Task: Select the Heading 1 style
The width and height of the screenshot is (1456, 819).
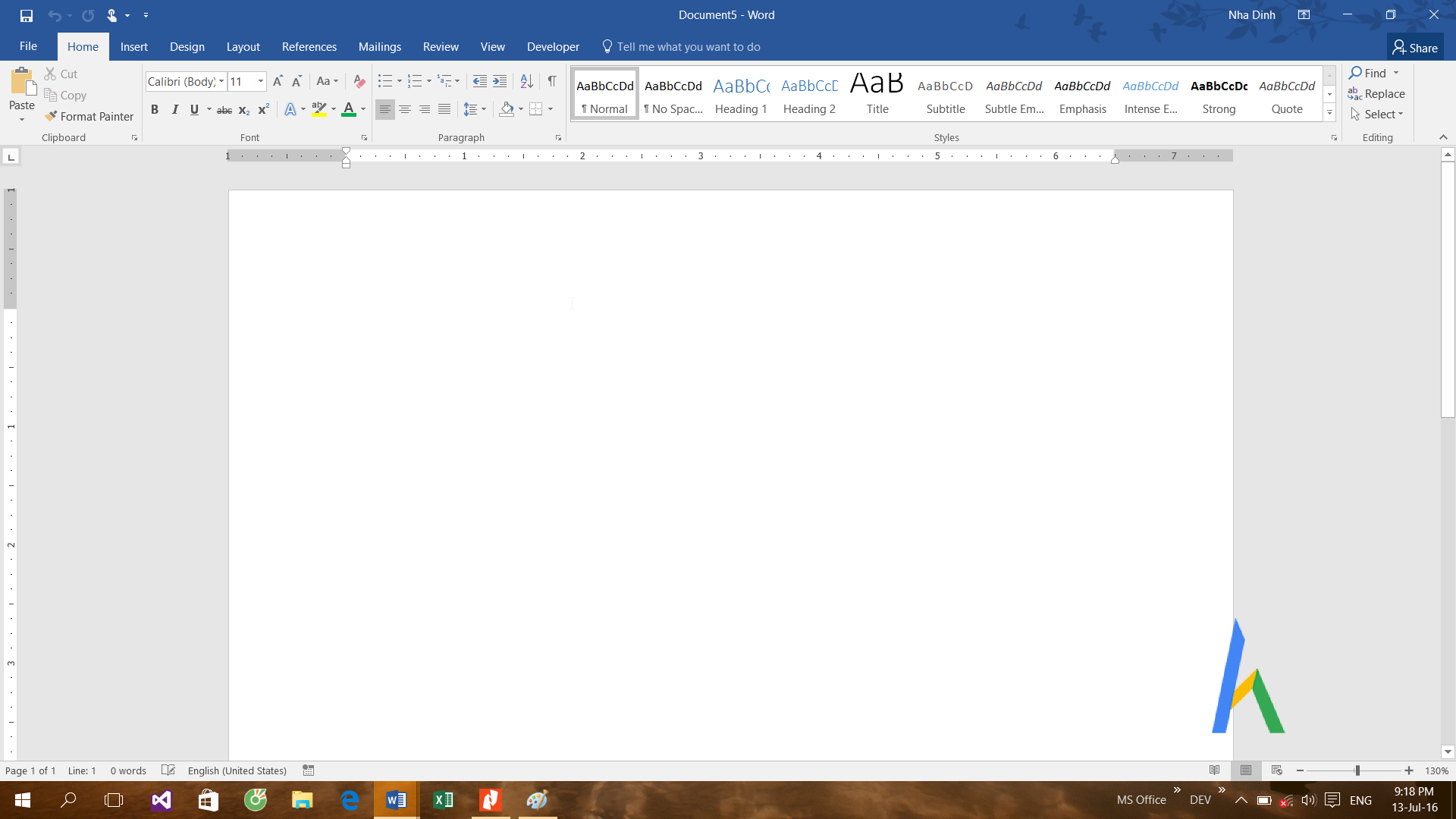Action: 741,95
